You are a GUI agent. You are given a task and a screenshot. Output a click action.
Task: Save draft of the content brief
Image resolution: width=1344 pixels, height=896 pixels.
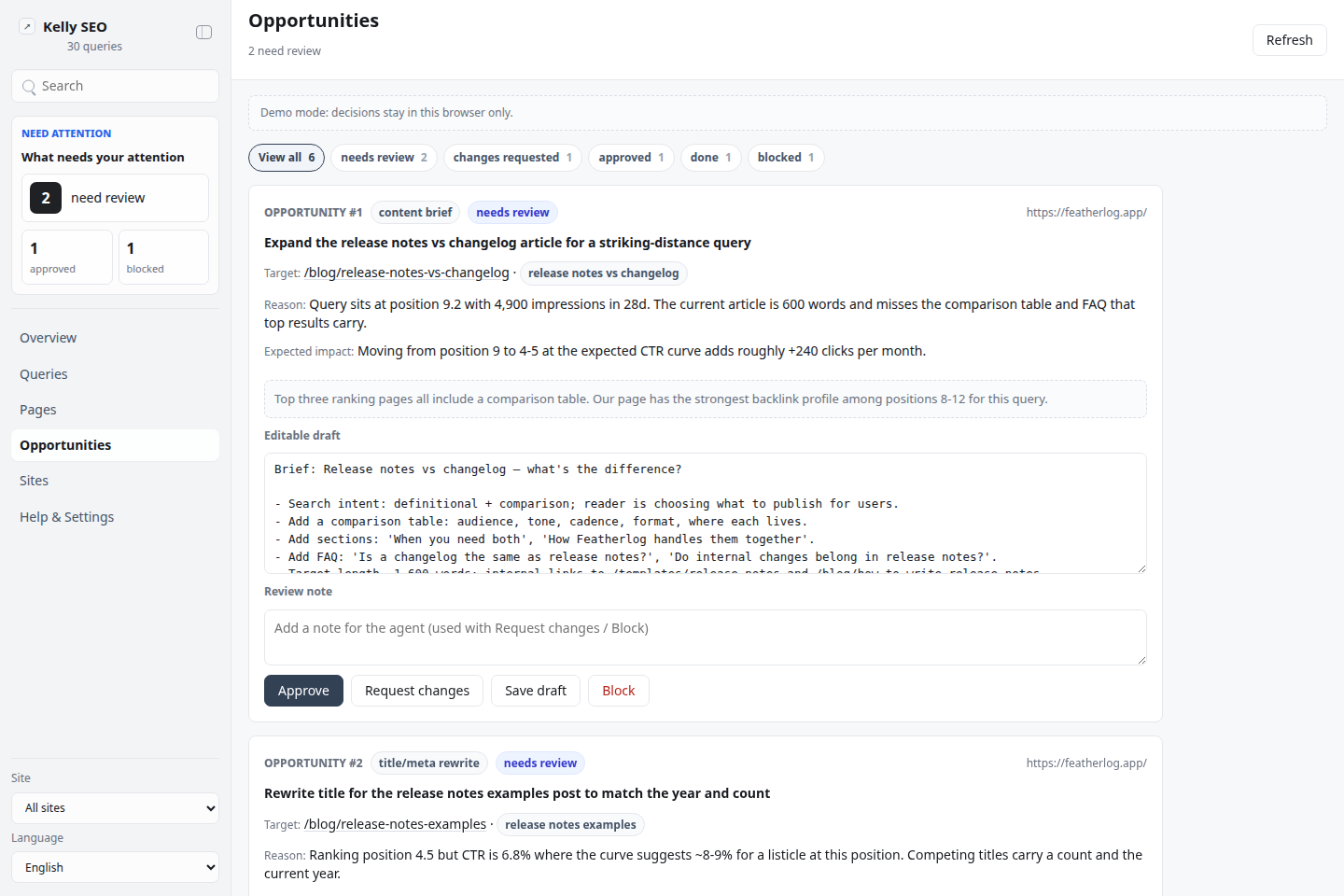click(x=536, y=691)
